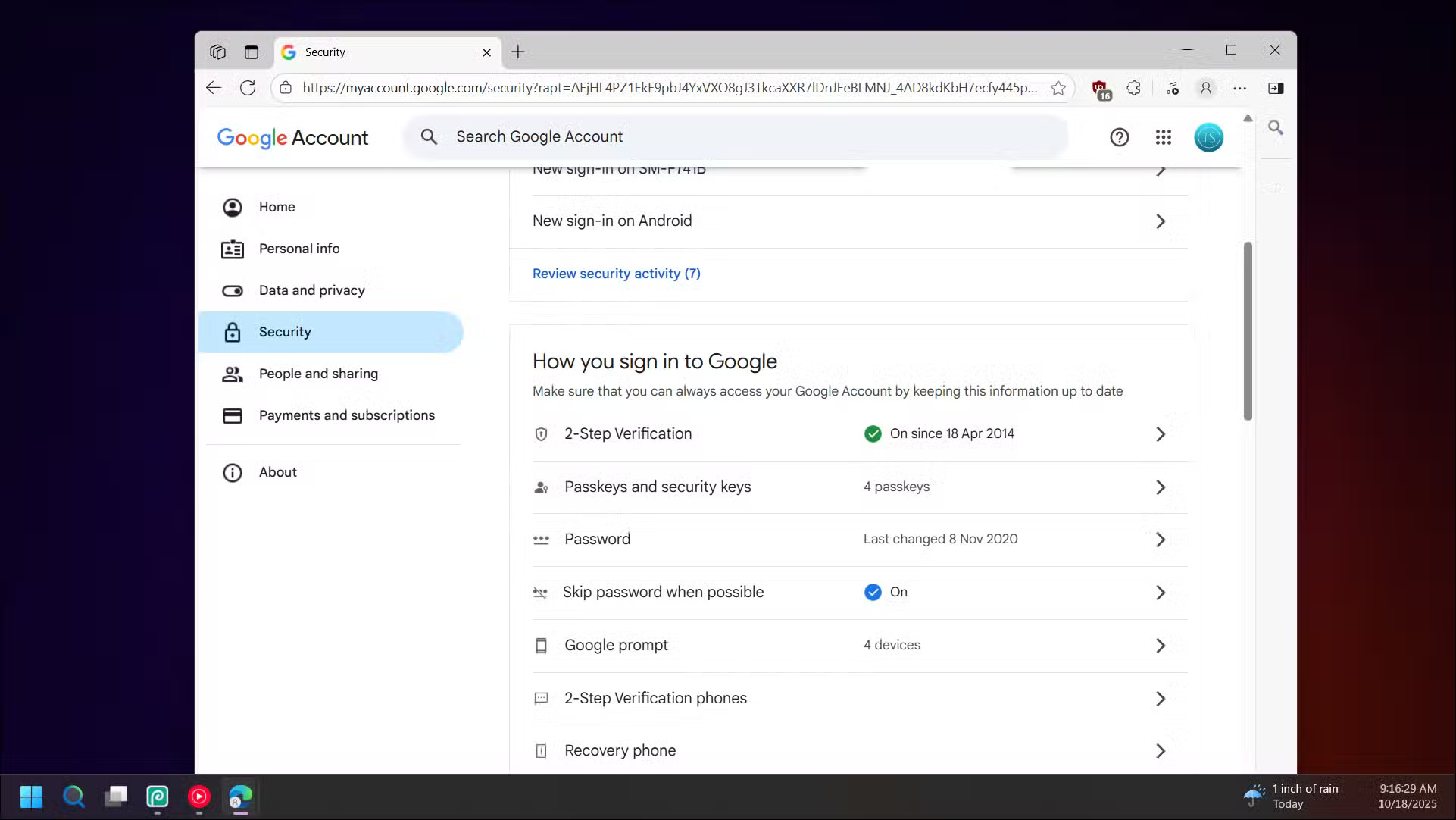Click the browser extensions puzzle icon
Viewport: 1456px width, 820px height.
(1133, 88)
